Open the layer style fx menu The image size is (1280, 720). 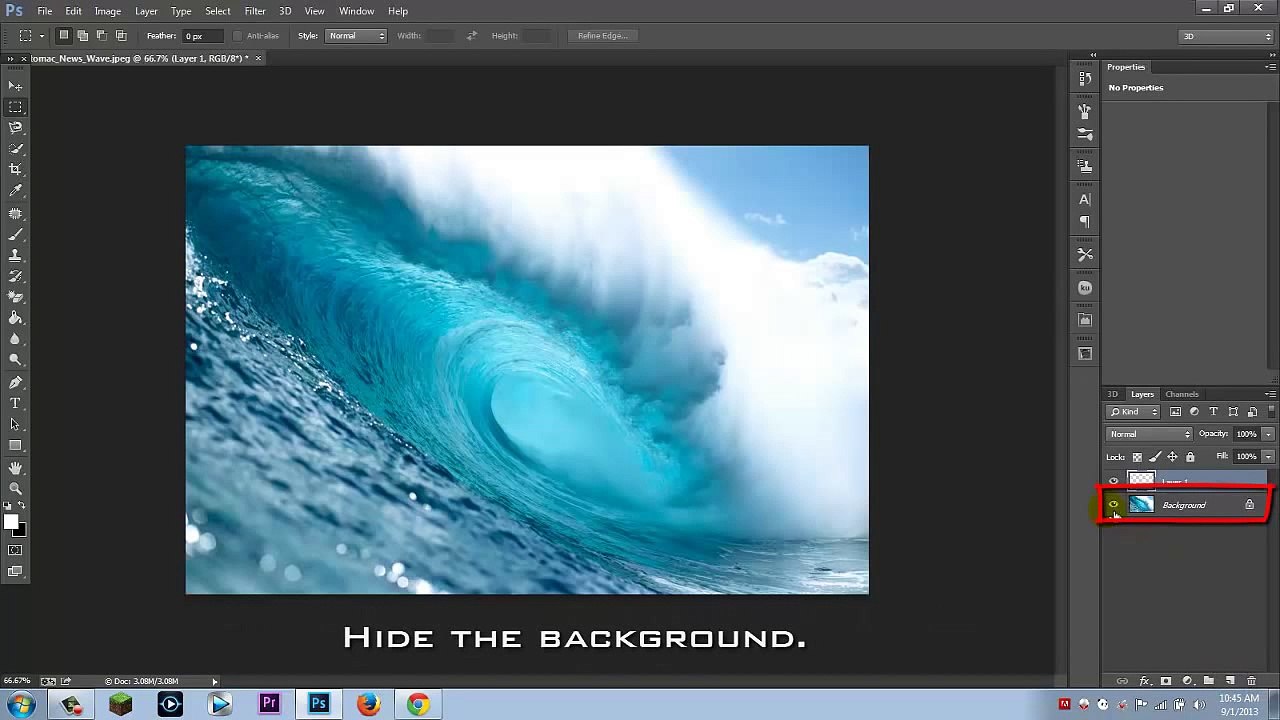[x=1145, y=681]
